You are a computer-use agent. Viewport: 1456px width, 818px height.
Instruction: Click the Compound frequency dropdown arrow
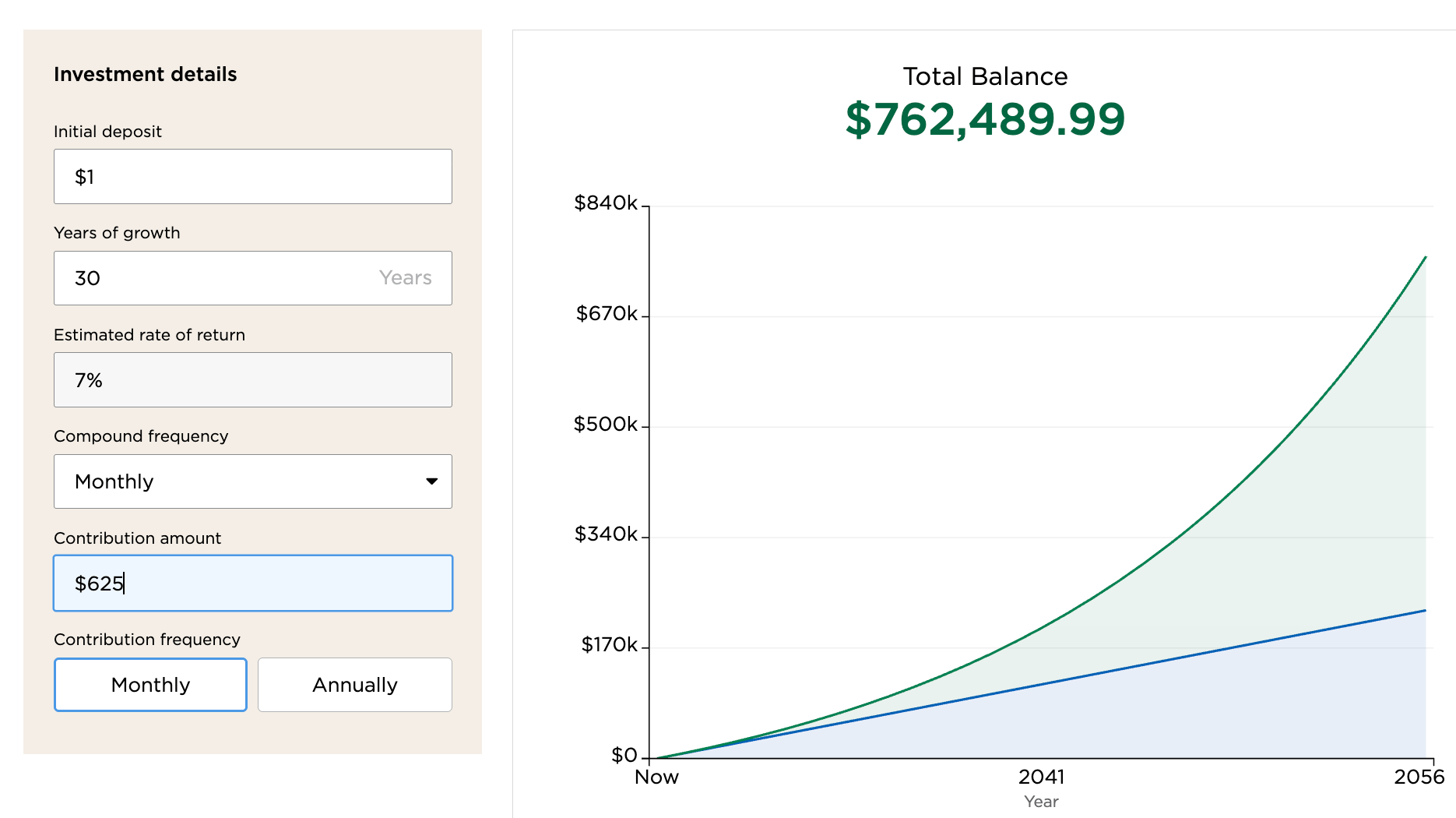431,481
